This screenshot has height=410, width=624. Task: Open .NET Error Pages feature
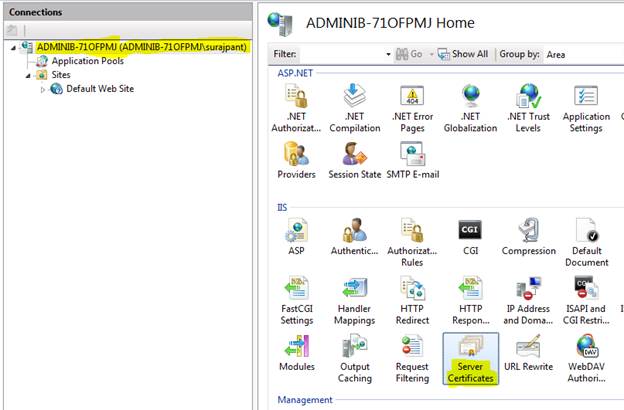click(412, 108)
